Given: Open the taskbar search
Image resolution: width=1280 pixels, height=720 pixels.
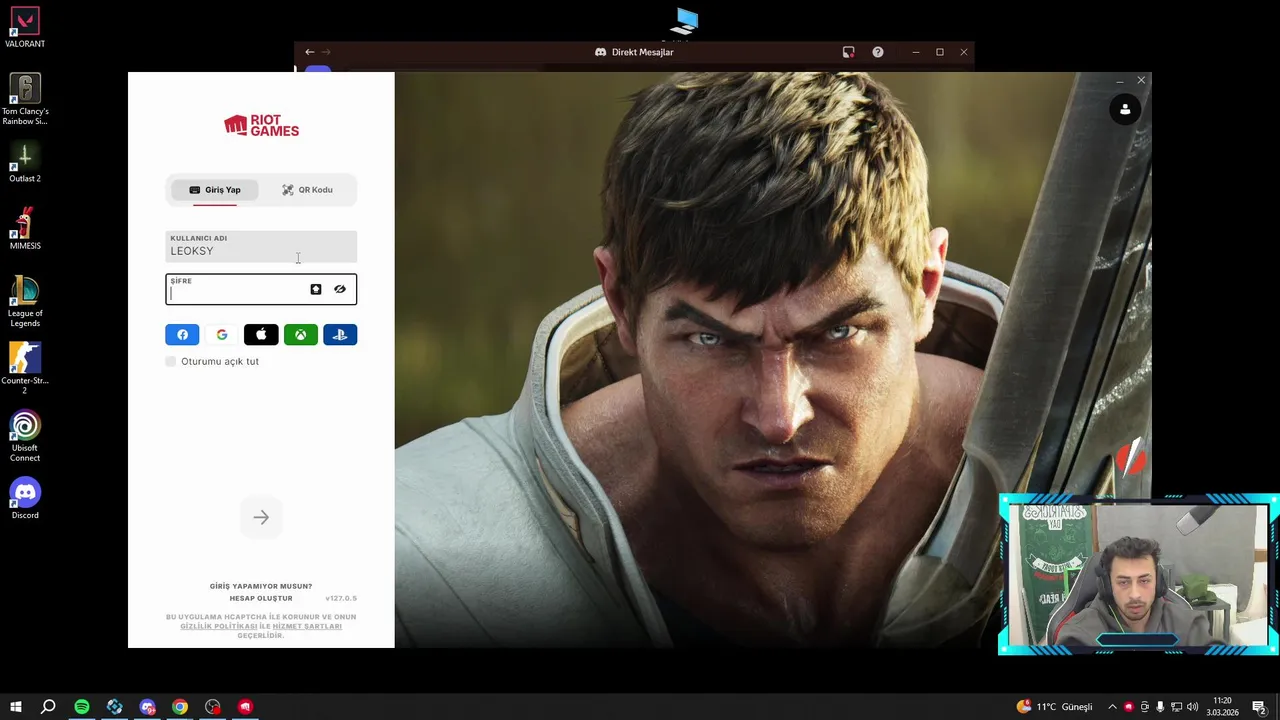Looking at the screenshot, I should coord(48,707).
